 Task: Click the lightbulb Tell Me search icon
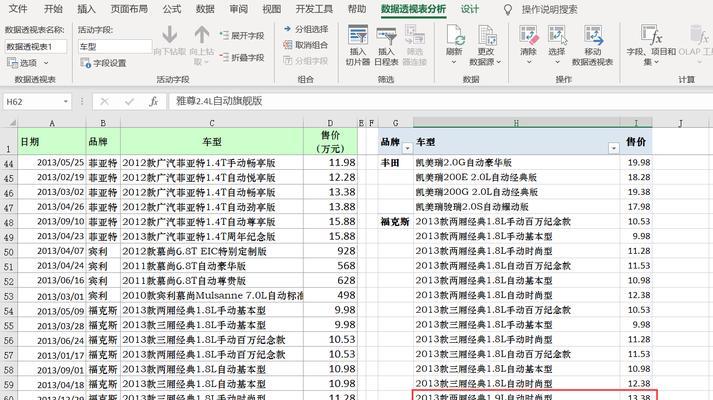pyautogui.click(x=508, y=10)
